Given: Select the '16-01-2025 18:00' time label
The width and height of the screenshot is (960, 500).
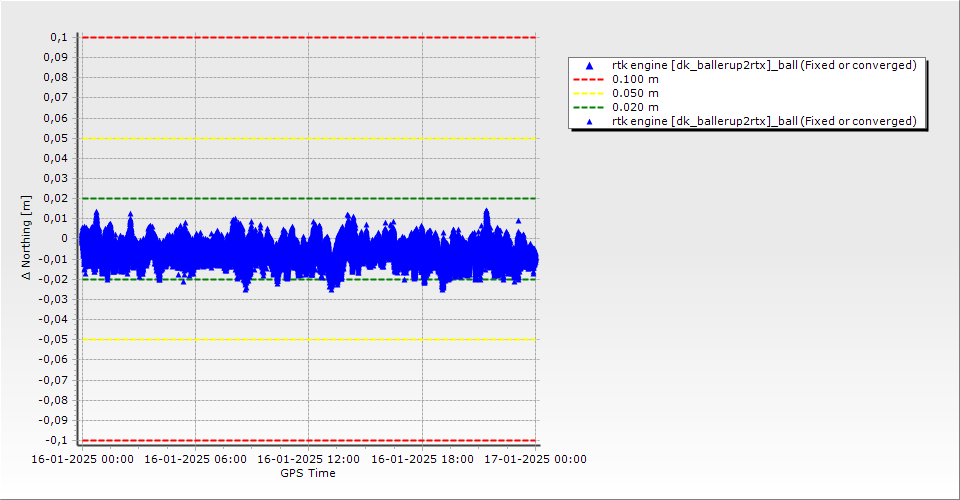Looking at the screenshot, I should coord(422,459).
